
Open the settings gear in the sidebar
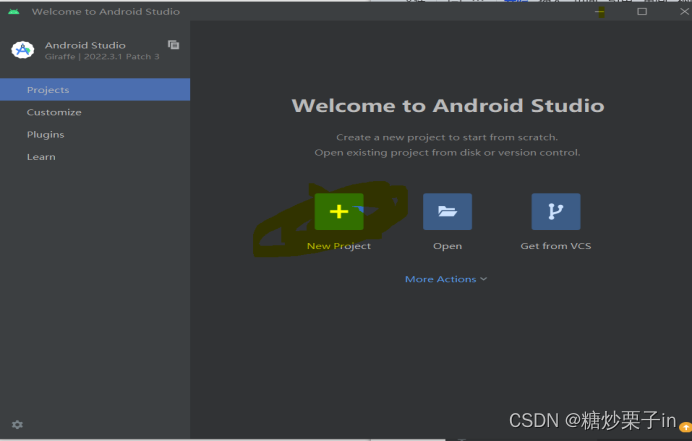(x=17, y=424)
